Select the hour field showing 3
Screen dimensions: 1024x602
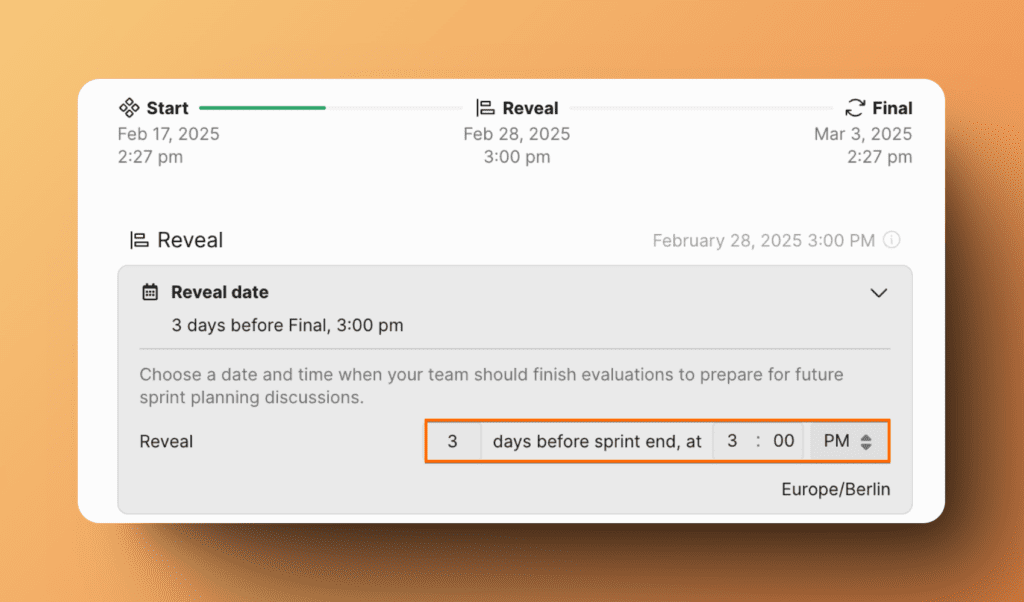[732, 441]
